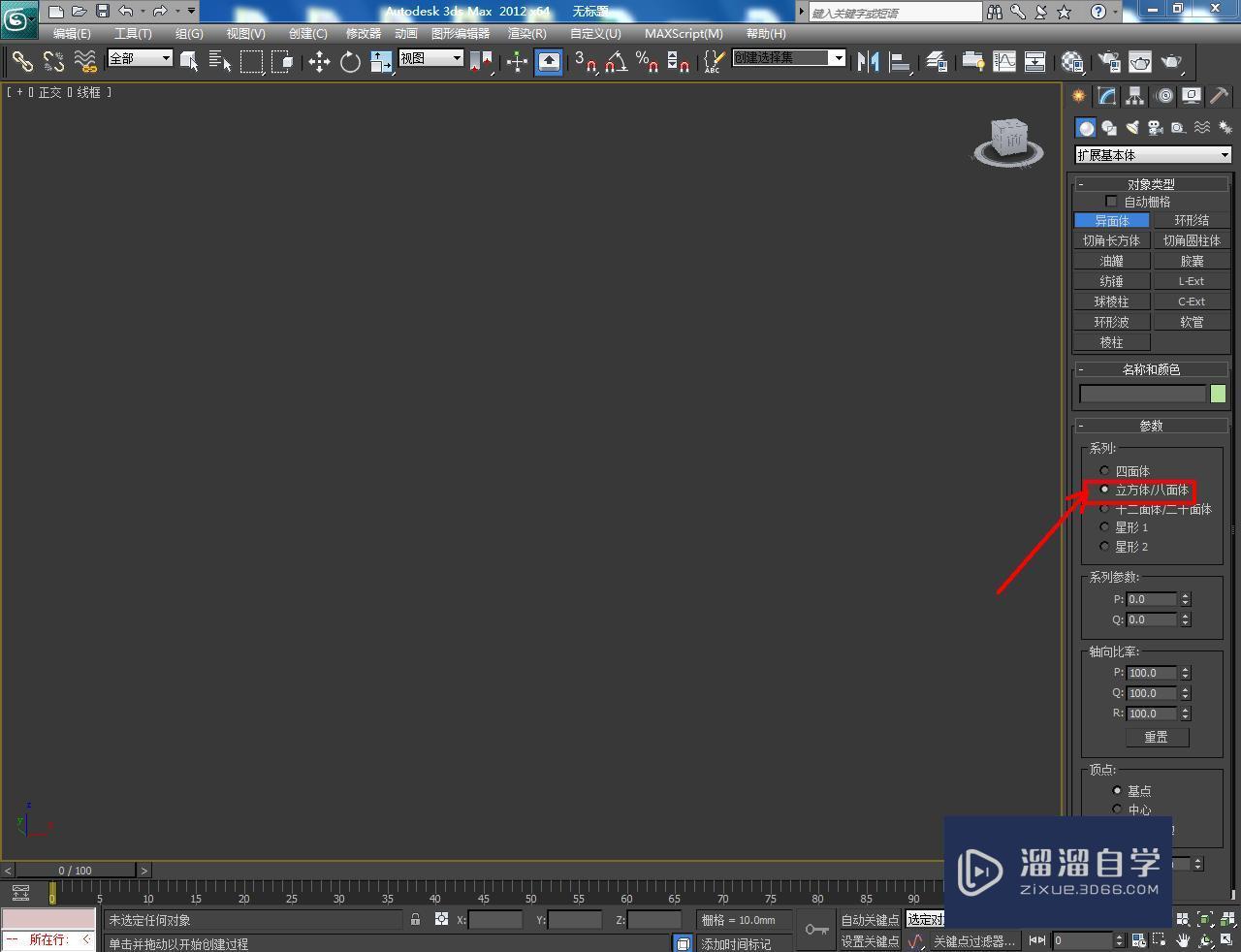Click Use Pivot Point Center icon
Image resolution: width=1241 pixels, height=952 pixels.
(482, 61)
